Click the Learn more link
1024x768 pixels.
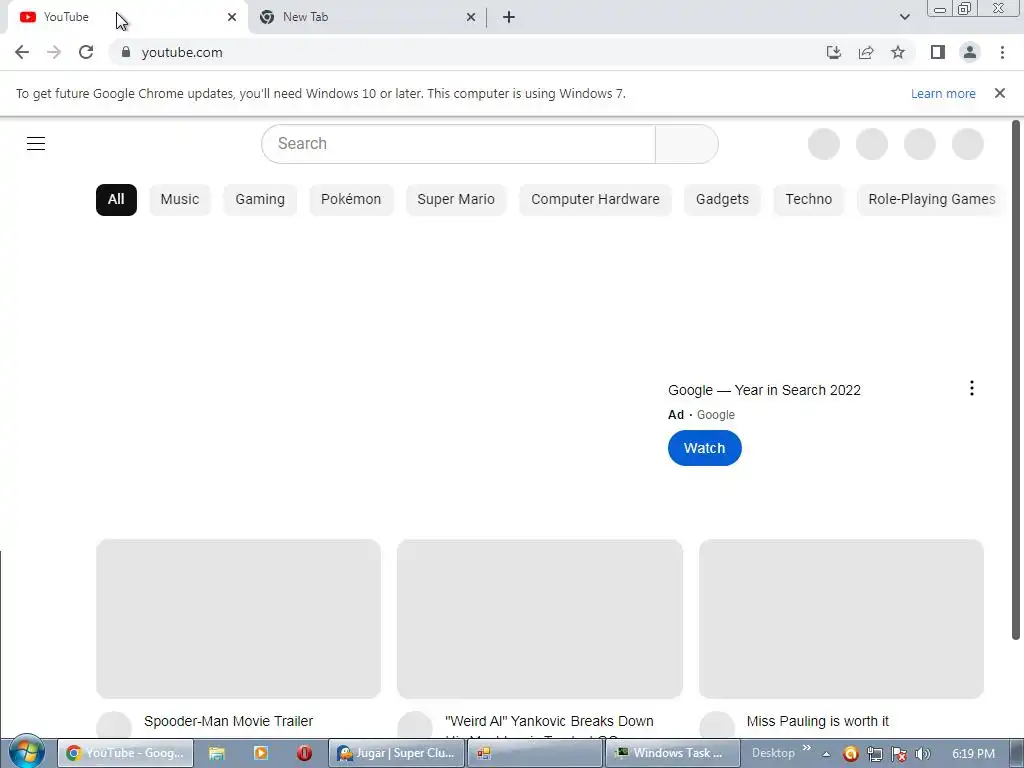[943, 94]
